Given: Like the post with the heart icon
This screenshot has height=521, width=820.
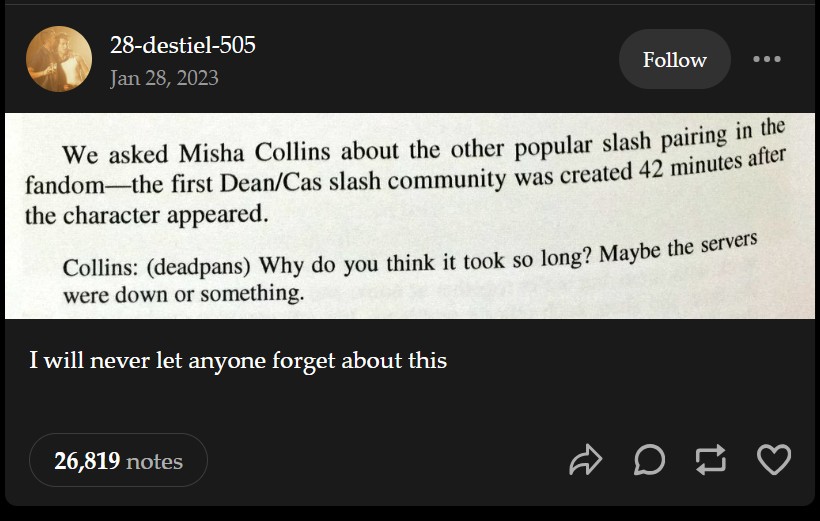Looking at the screenshot, I should (x=773, y=460).
